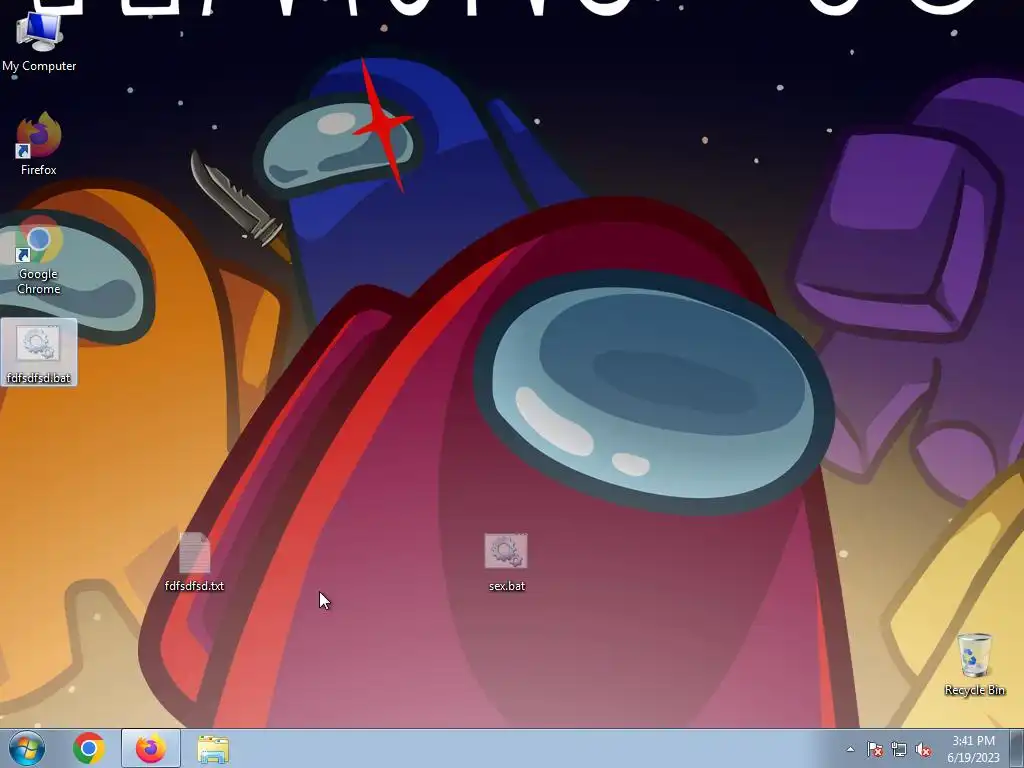Open the Windows Start menu orb
This screenshot has width=1024, height=768.
pos(27,748)
